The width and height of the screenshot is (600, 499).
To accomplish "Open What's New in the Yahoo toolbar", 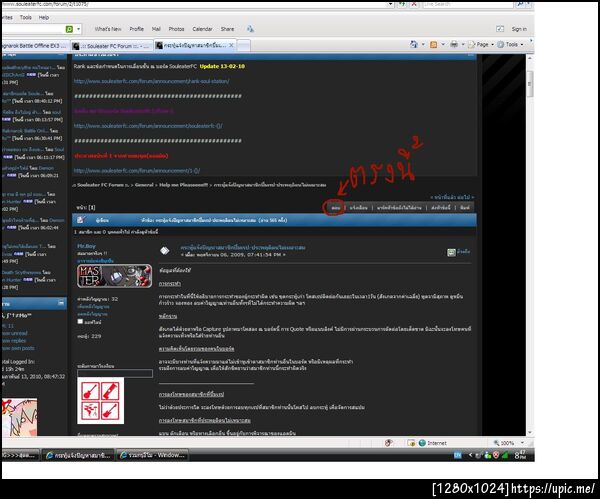I will [108, 29].
